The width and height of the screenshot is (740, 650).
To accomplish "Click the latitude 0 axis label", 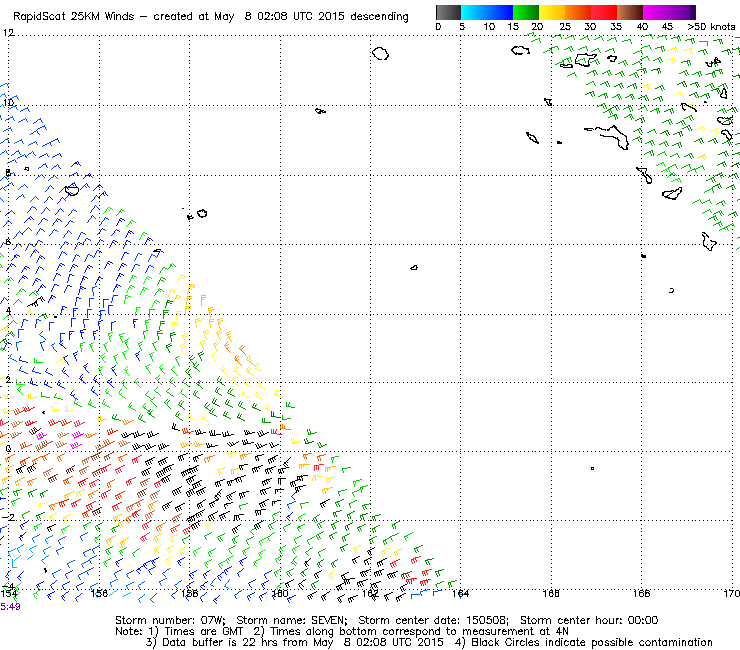I will pyautogui.click(x=8, y=448).
